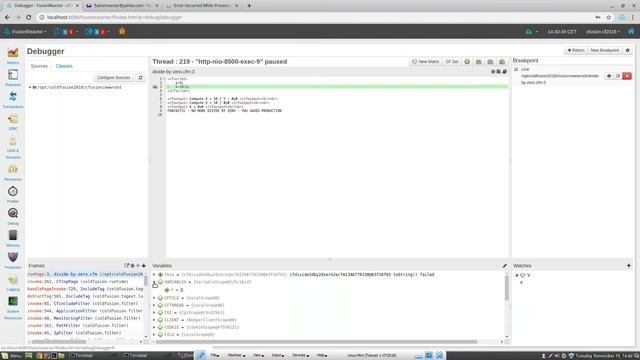Click the green resume thread button
This screenshot has width=640, height=360.
tap(467, 62)
